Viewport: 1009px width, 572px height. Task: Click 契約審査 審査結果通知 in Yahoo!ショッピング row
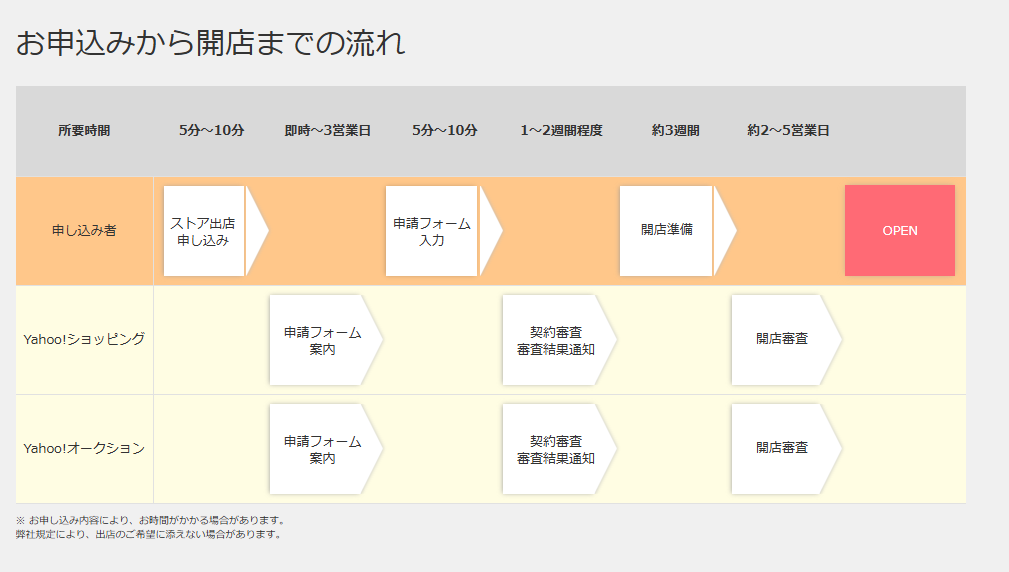click(x=559, y=340)
